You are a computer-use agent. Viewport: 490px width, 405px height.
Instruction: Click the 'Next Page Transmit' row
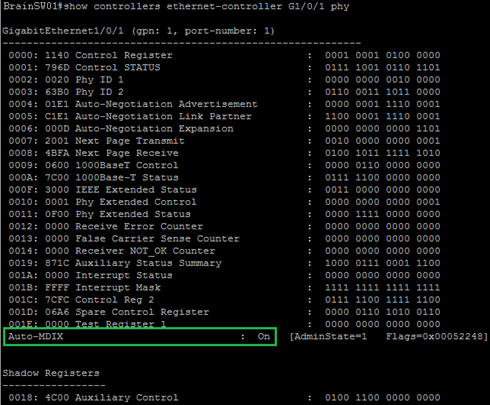click(x=224, y=141)
